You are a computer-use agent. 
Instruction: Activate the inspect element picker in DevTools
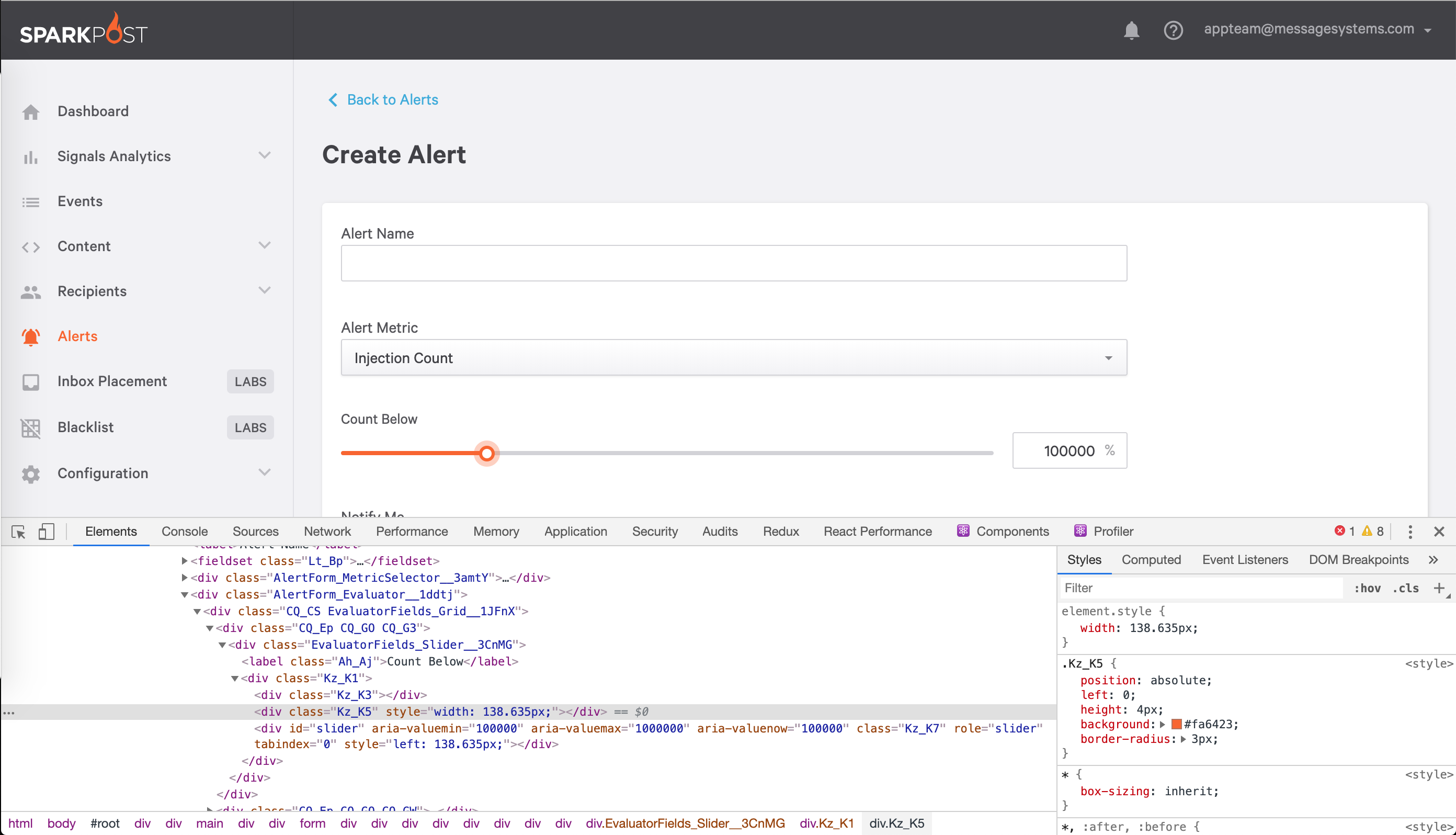pyautogui.click(x=18, y=532)
